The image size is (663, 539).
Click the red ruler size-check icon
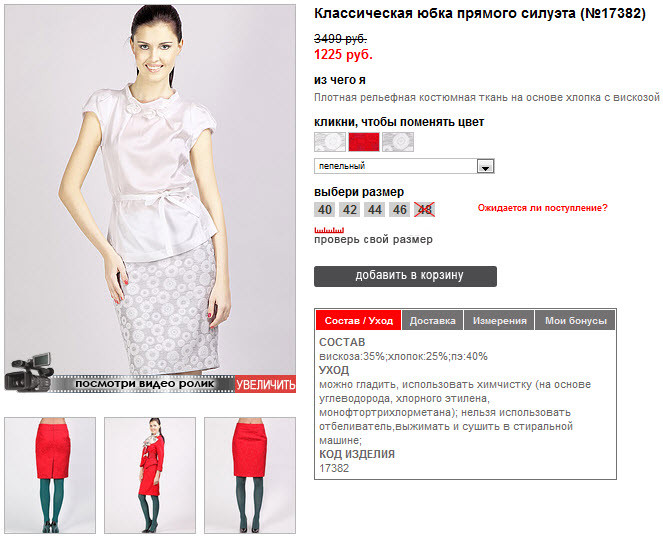click(x=329, y=230)
